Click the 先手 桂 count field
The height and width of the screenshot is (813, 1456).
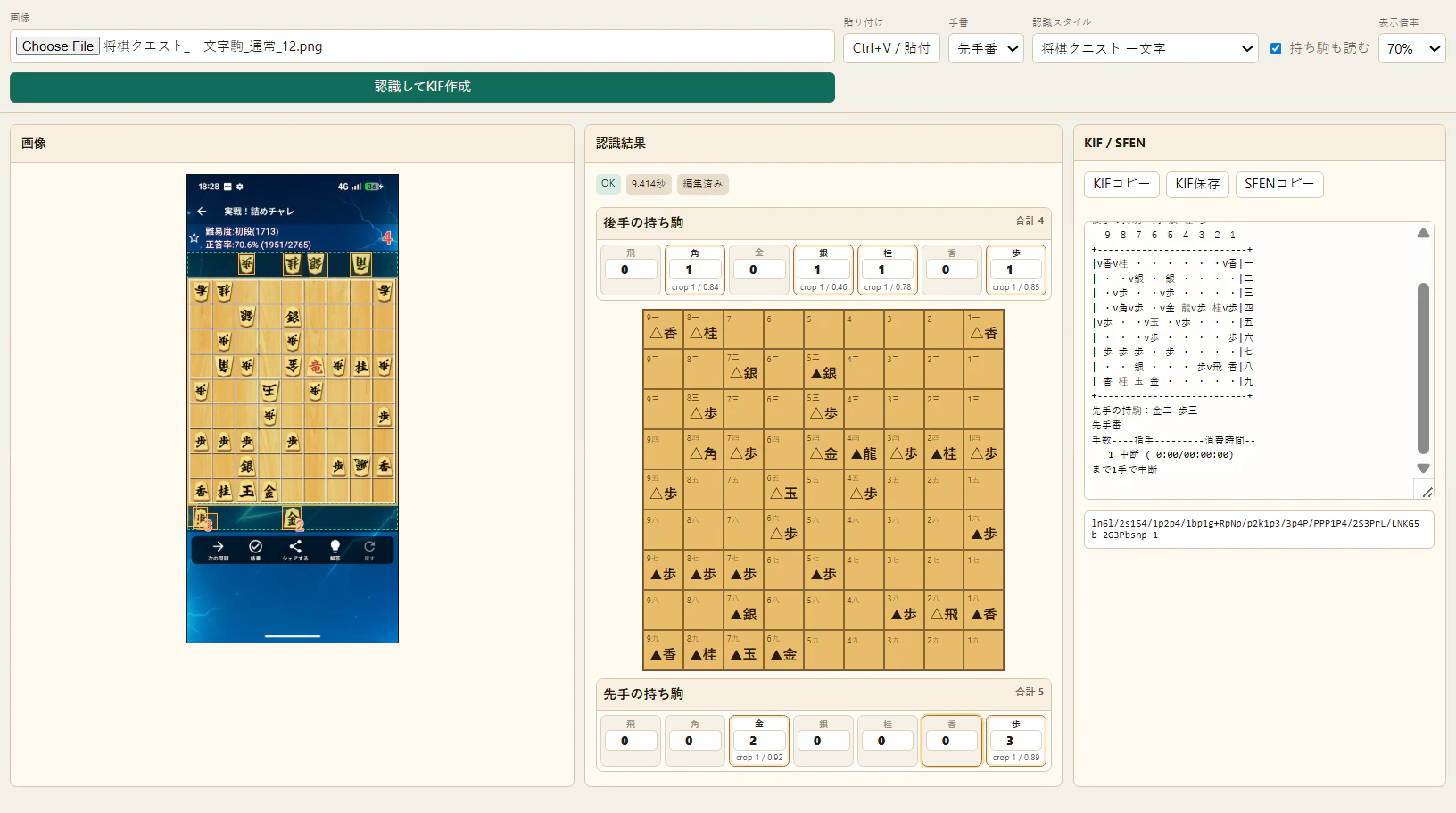(x=888, y=741)
